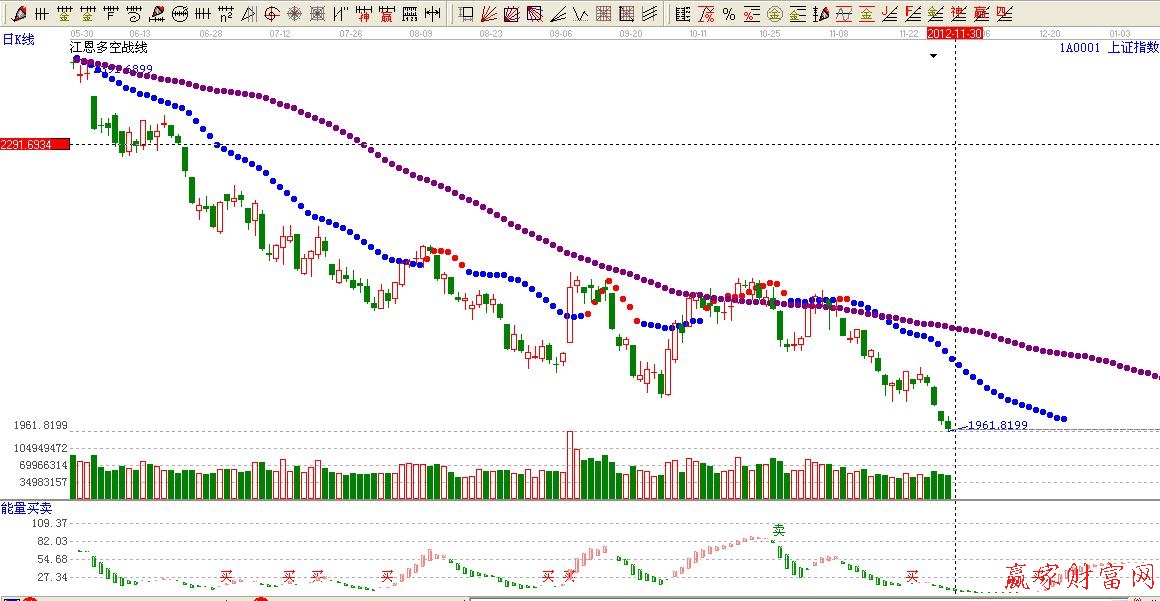Click the percent sign tool icon
Screen dimensions: 1160x601
tap(728, 14)
